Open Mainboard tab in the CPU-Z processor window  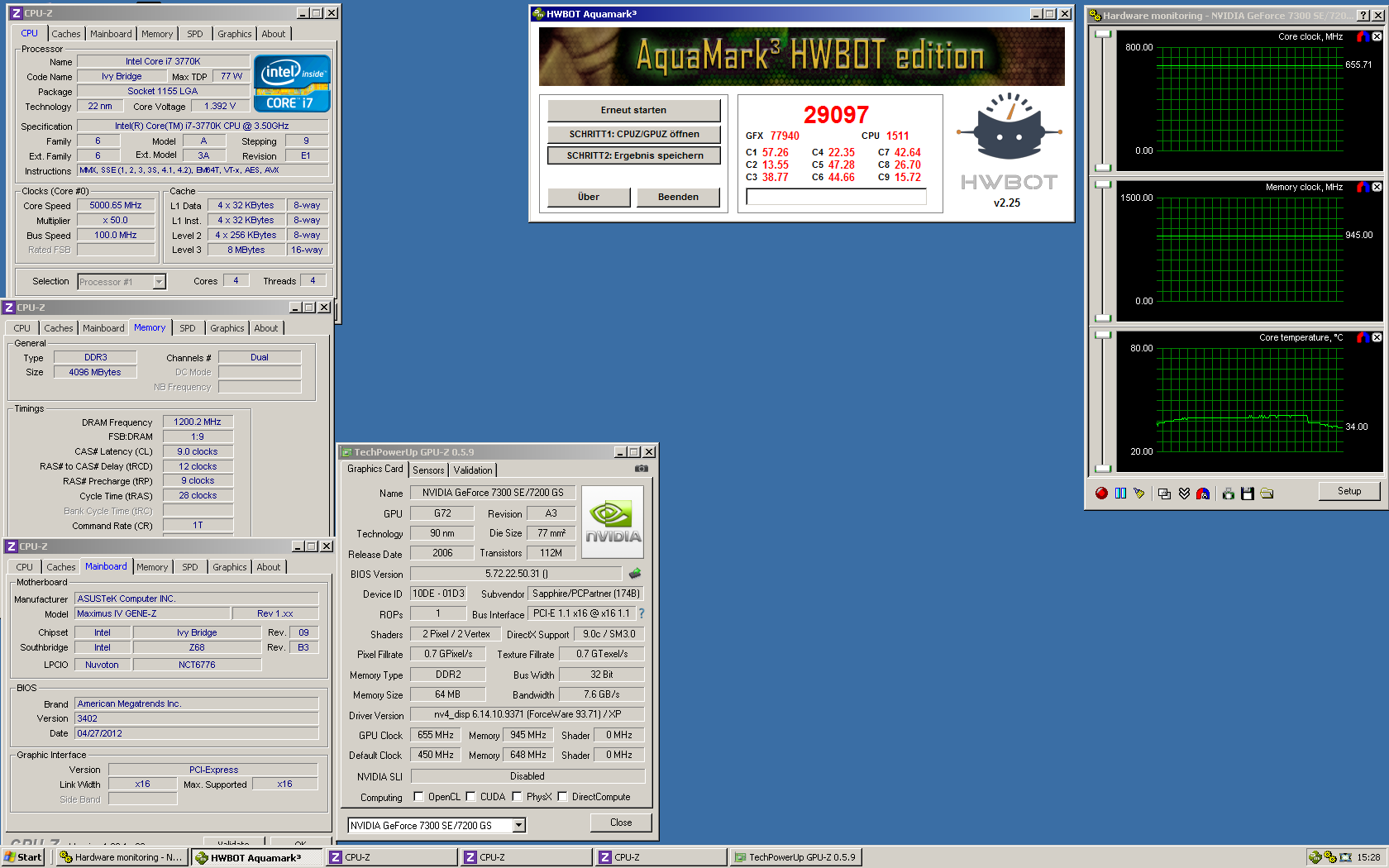tap(111, 34)
